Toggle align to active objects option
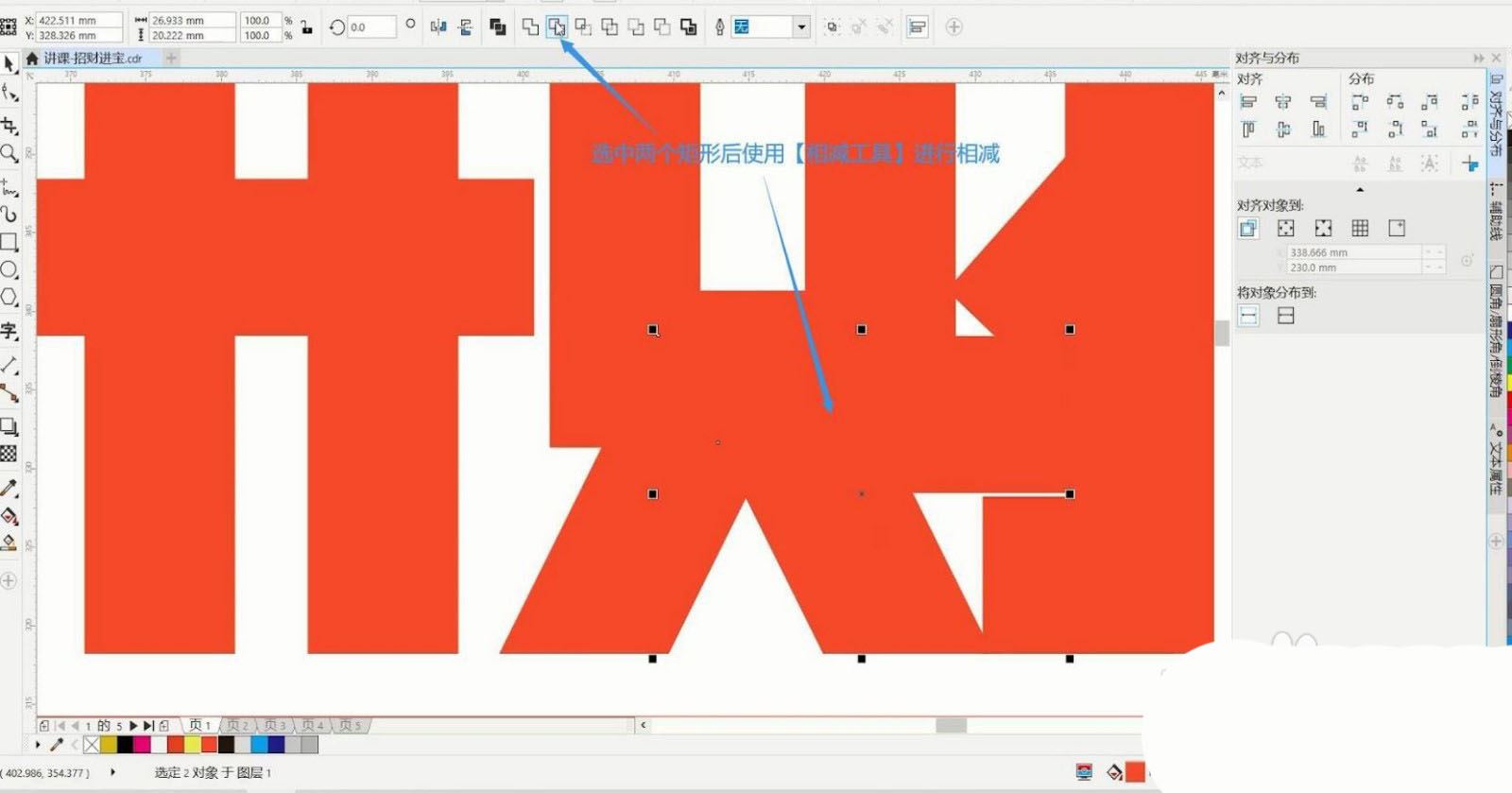1512x793 pixels. 1248,228
